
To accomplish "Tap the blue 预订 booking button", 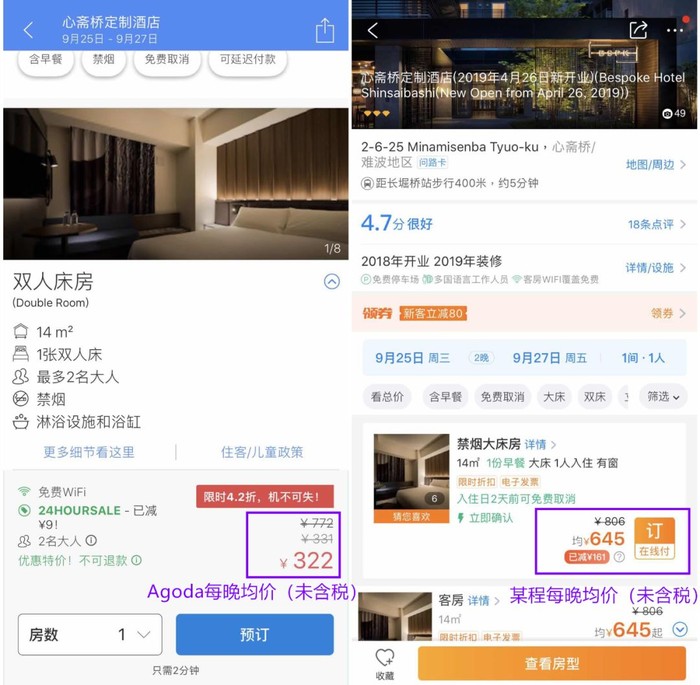I will 254,634.
